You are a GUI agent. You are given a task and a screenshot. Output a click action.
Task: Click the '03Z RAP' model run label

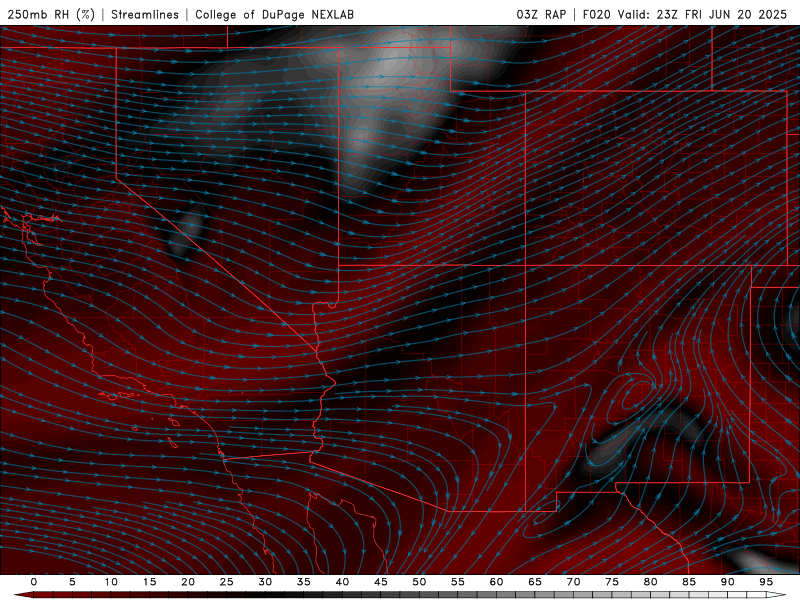click(x=541, y=14)
